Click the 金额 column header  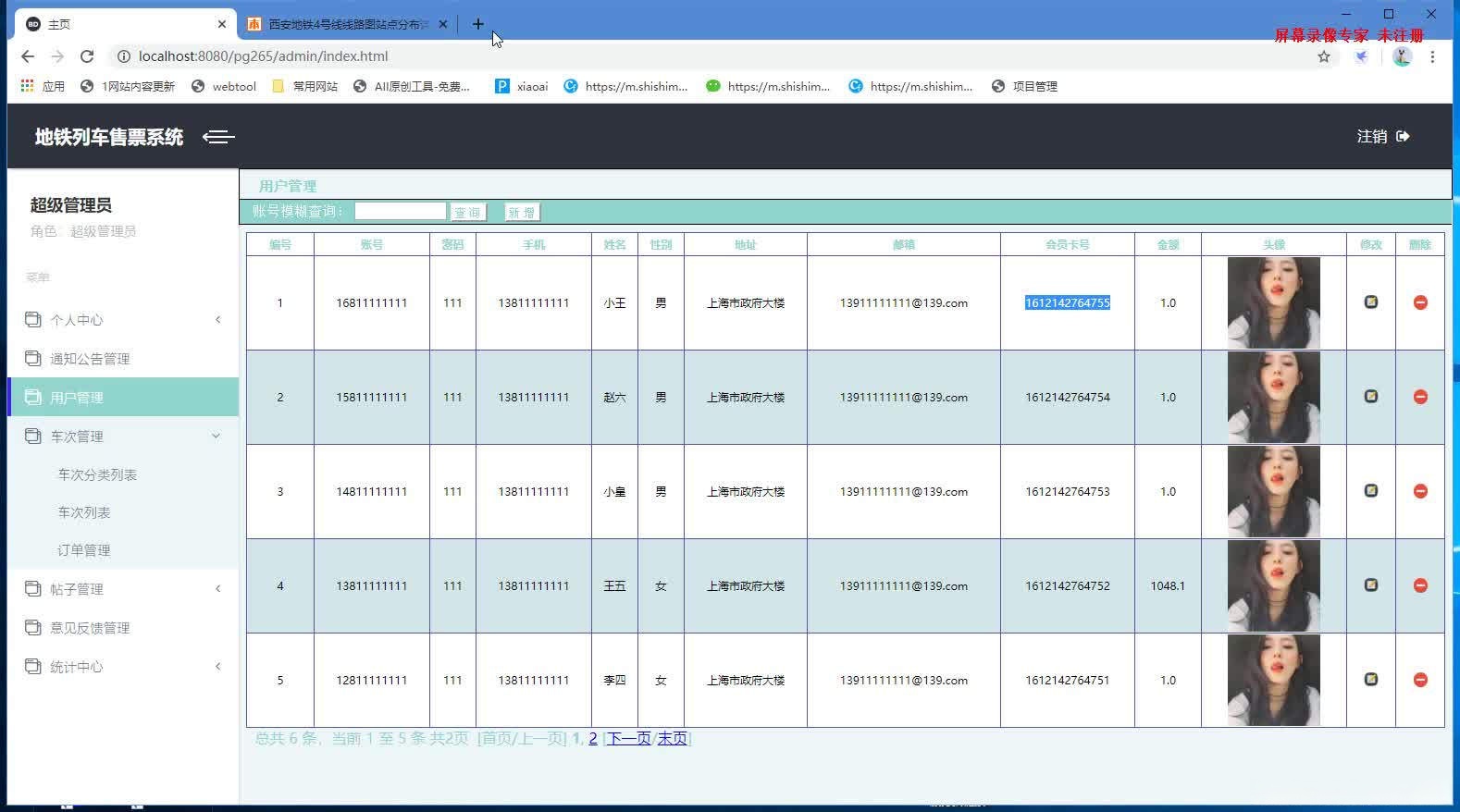tap(1168, 244)
